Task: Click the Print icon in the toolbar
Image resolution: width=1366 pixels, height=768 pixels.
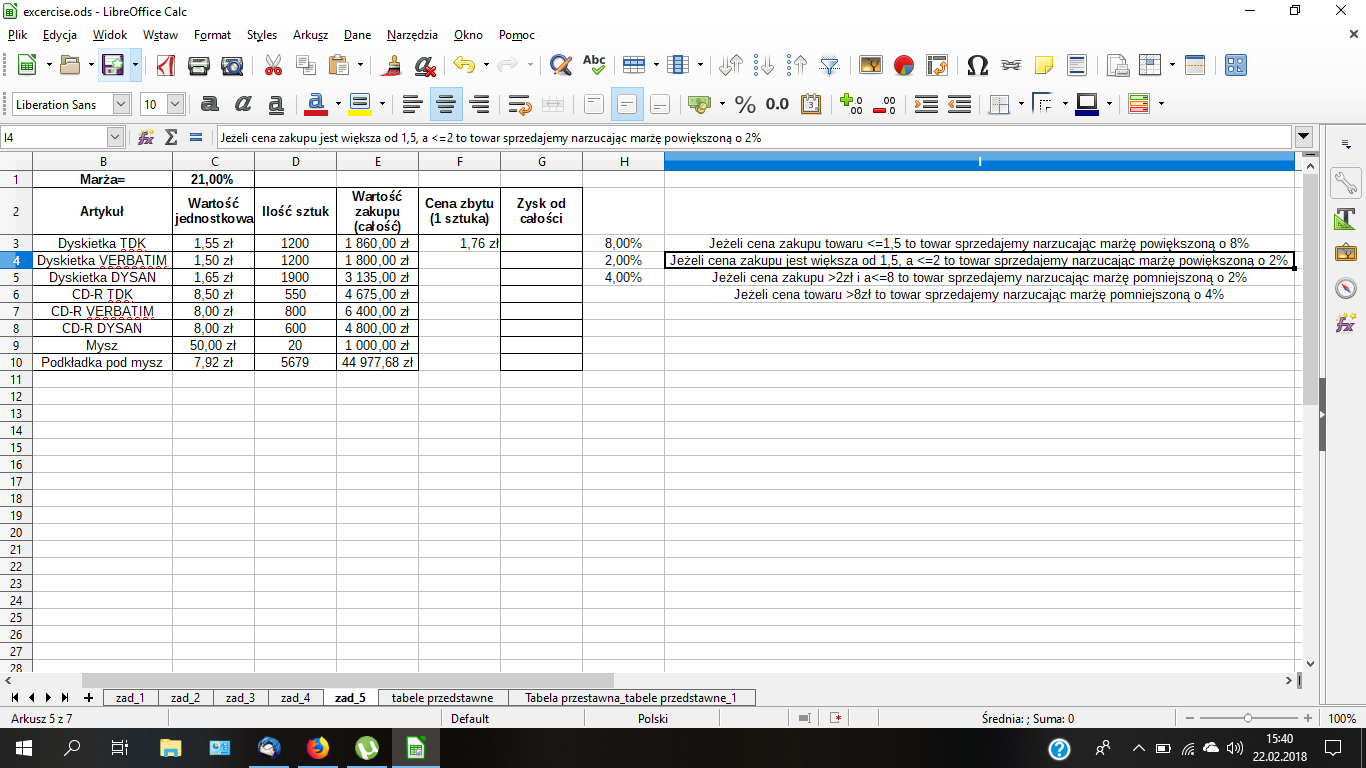Action: (199, 66)
